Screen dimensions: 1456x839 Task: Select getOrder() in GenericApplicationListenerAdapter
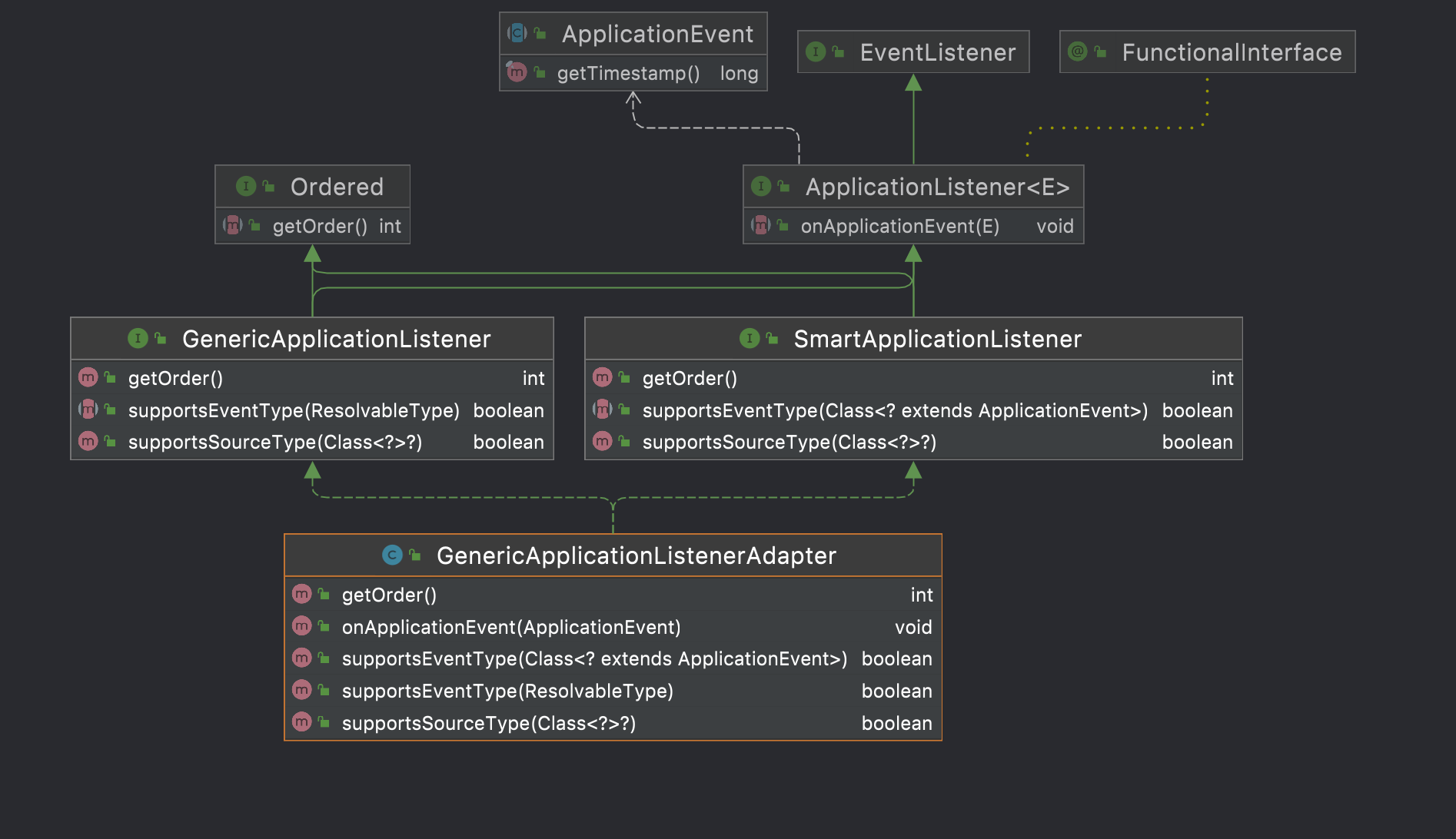tap(389, 595)
